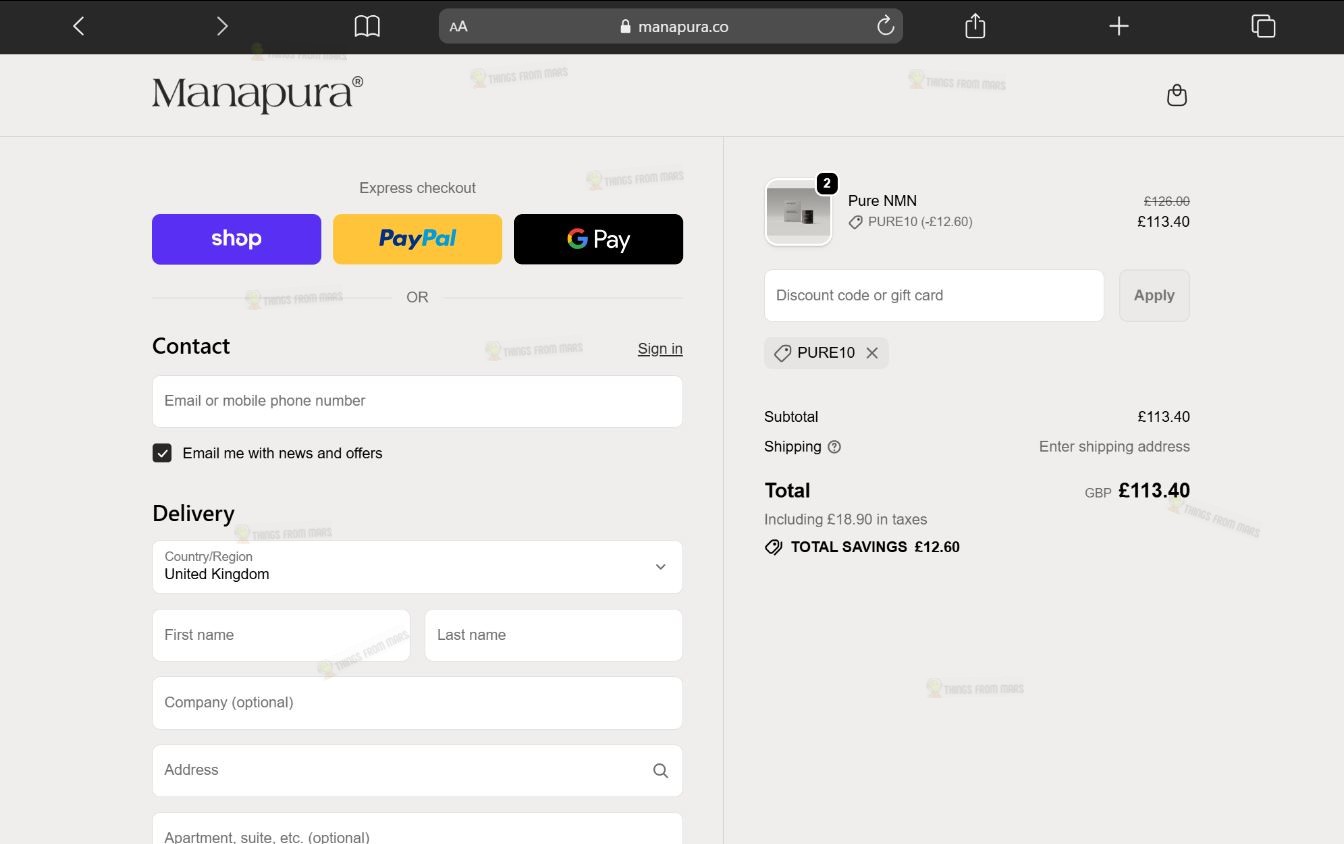
Task: Click the address search magnifier icon
Action: [x=660, y=770]
